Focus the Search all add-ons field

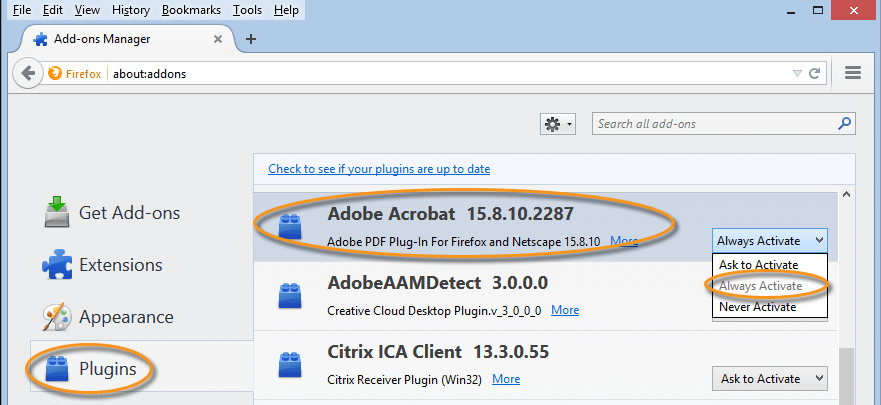(x=724, y=124)
